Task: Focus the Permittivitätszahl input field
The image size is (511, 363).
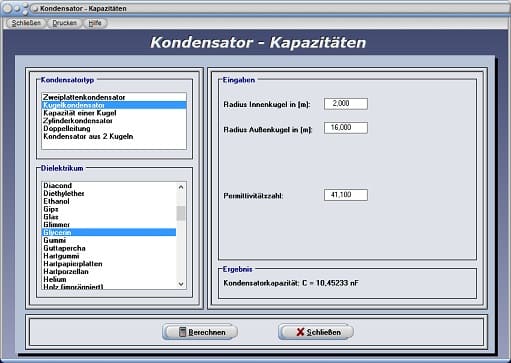Action: click(346, 195)
